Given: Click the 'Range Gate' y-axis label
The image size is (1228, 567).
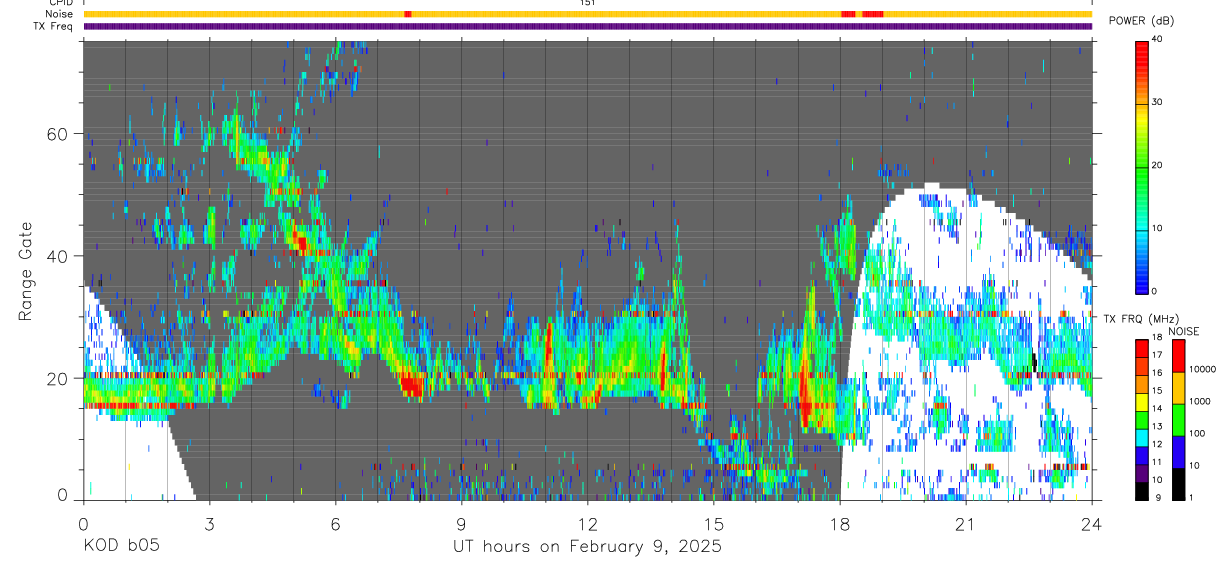Looking at the screenshot, I should point(25,271).
